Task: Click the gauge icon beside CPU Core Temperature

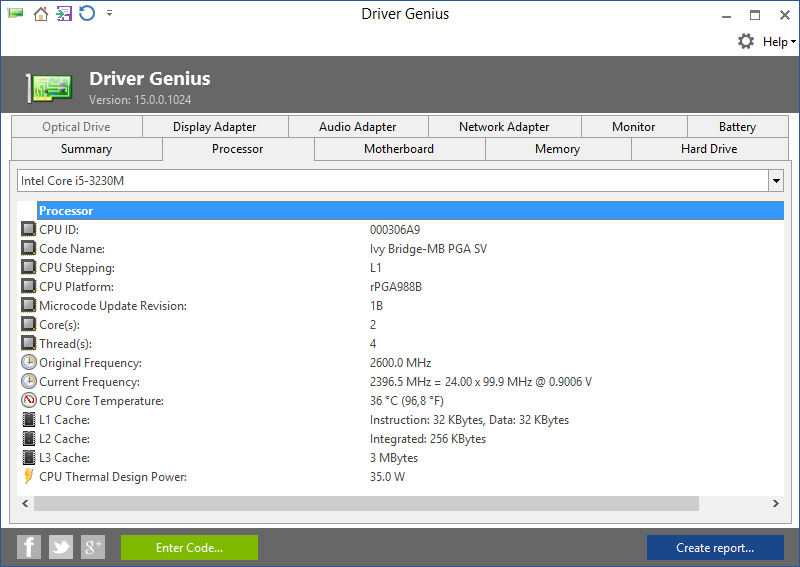Action: tap(29, 400)
